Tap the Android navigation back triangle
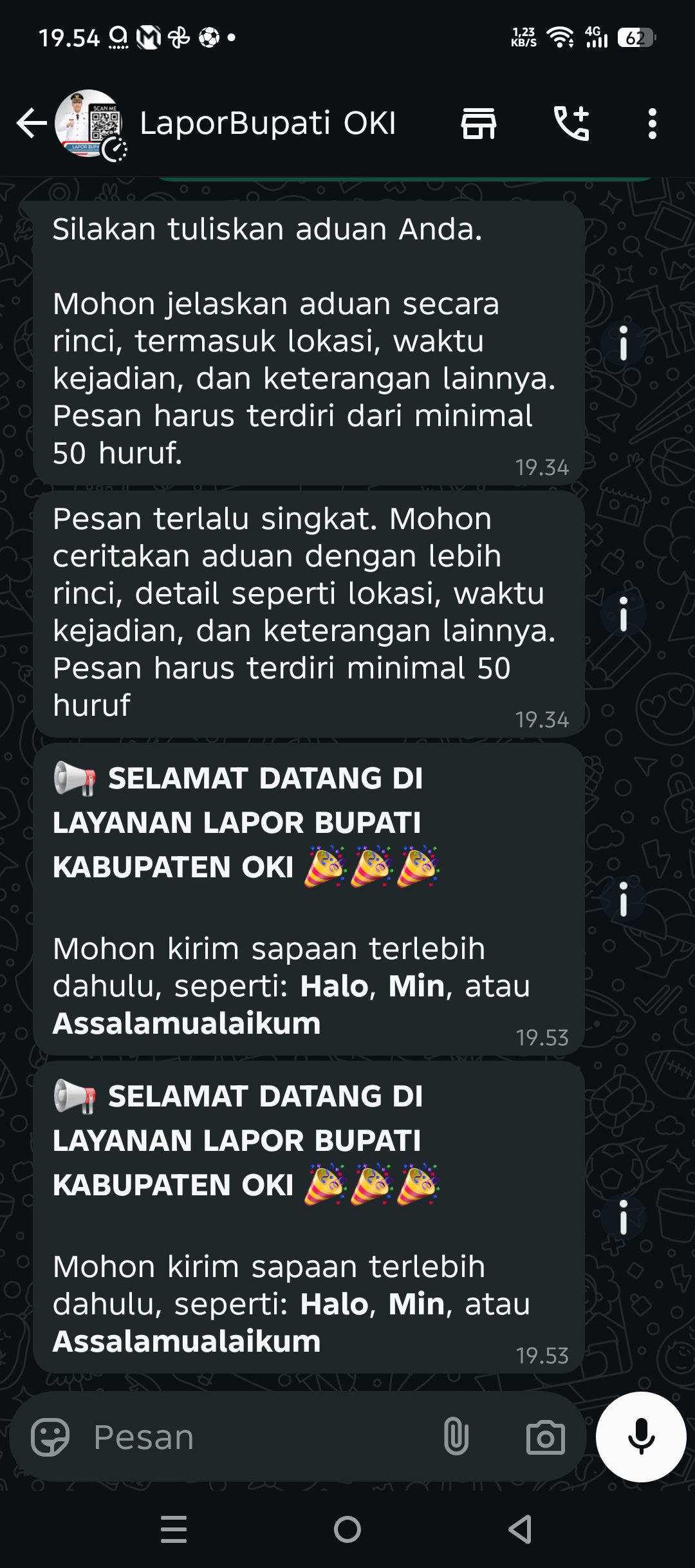Image resolution: width=695 pixels, height=1568 pixels. [520, 1529]
